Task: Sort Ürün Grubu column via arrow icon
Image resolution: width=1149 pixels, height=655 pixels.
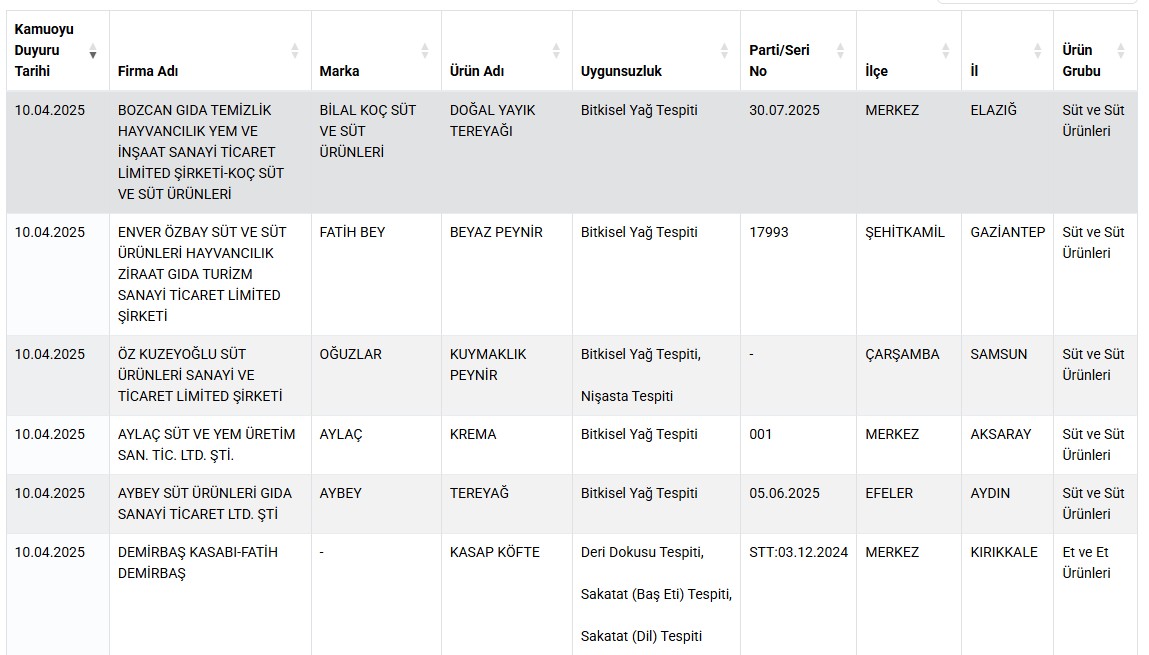Action: (x=1120, y=51)
